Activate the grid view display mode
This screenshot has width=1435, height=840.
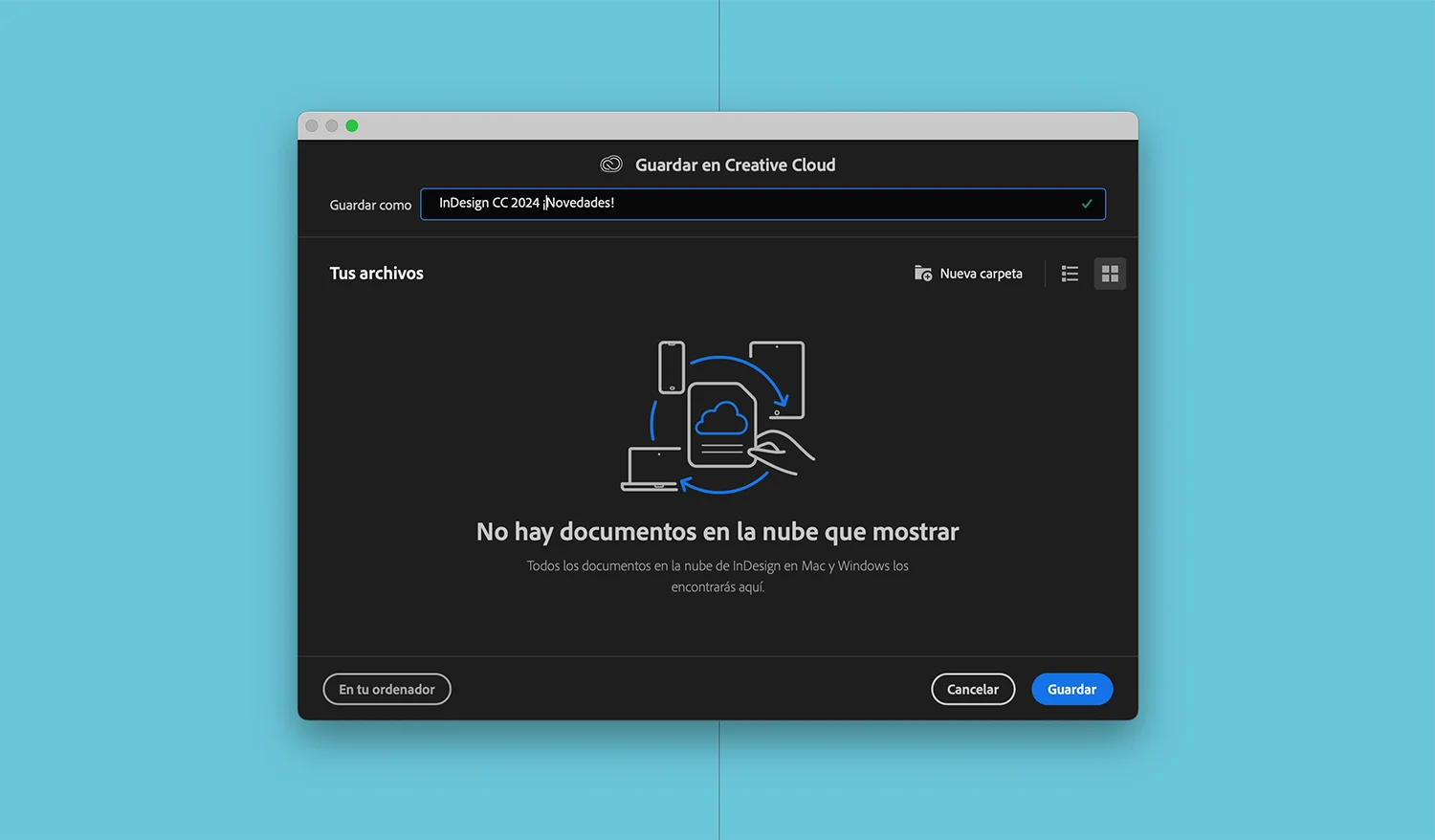point(1109,273)
